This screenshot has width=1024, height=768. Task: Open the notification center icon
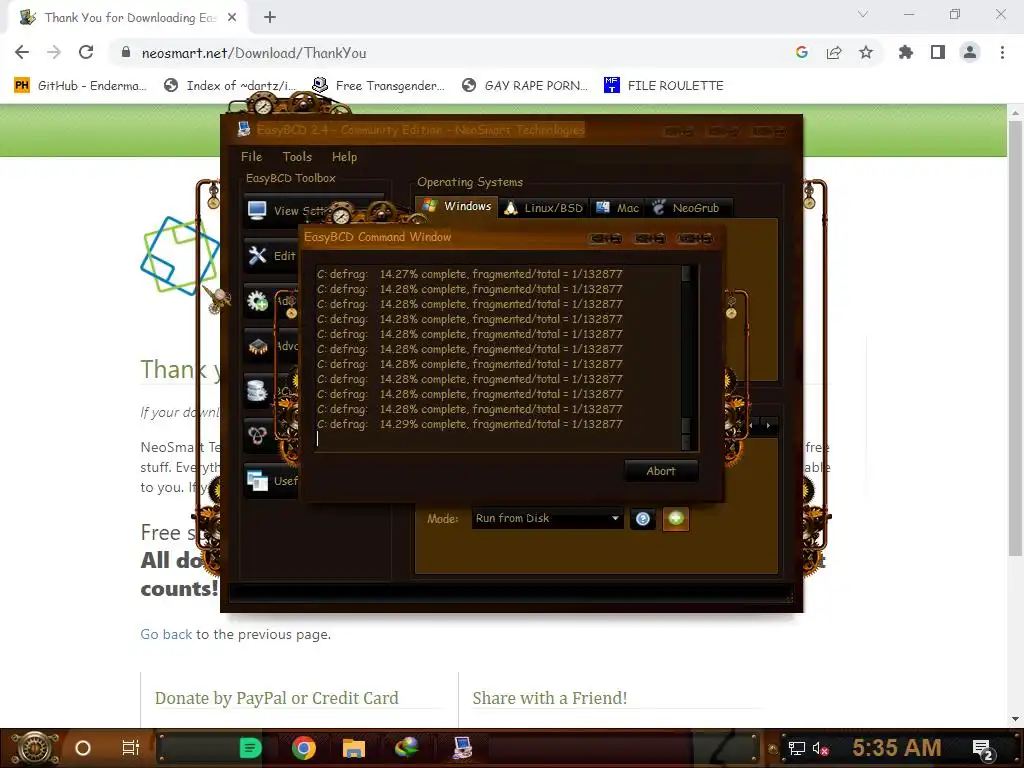click(983, 748)
